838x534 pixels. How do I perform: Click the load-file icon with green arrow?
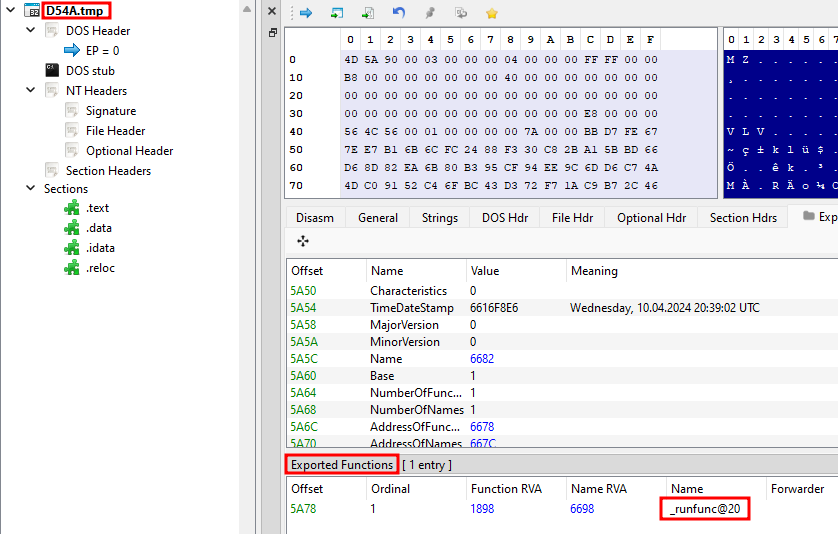coord(368,13)
